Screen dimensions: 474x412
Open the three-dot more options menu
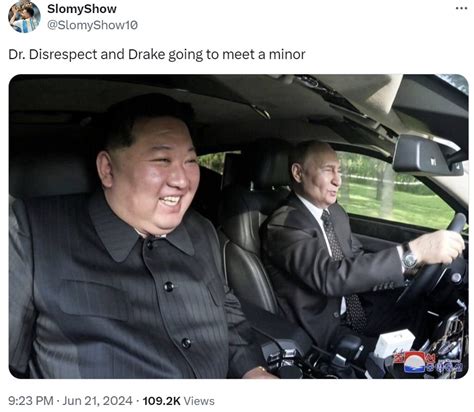coord(461,8)
